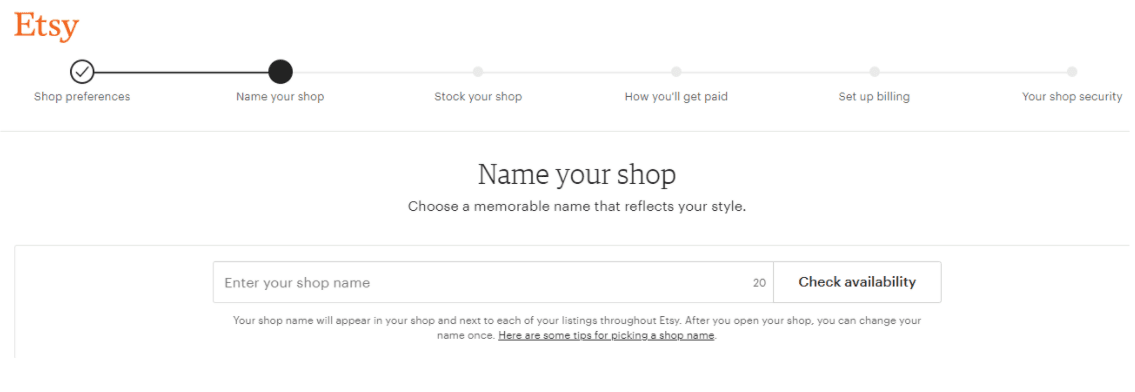
Task: Click the Set up billing step dot
Action: point(874,72)
